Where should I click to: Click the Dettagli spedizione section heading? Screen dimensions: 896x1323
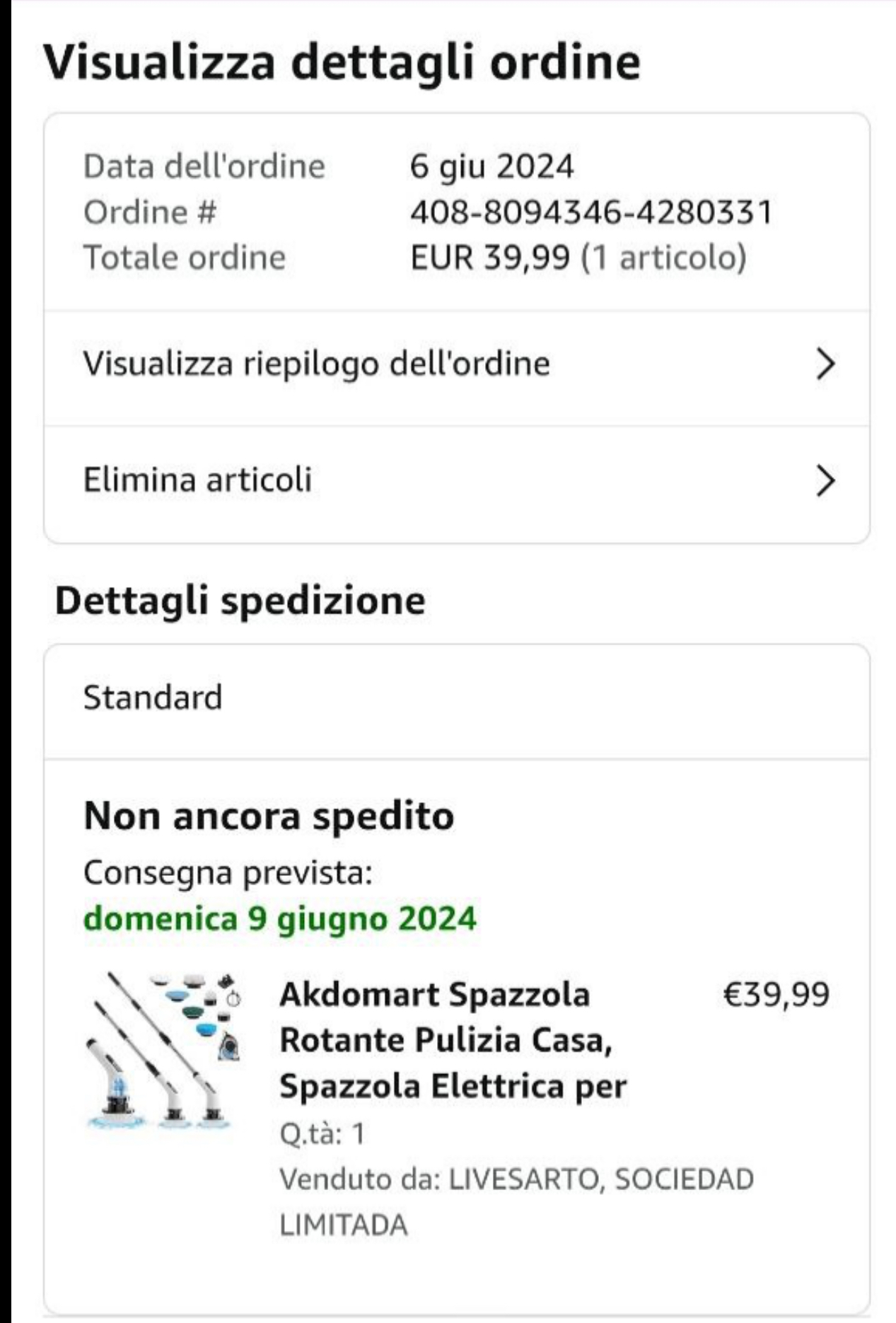pos(240,601)
